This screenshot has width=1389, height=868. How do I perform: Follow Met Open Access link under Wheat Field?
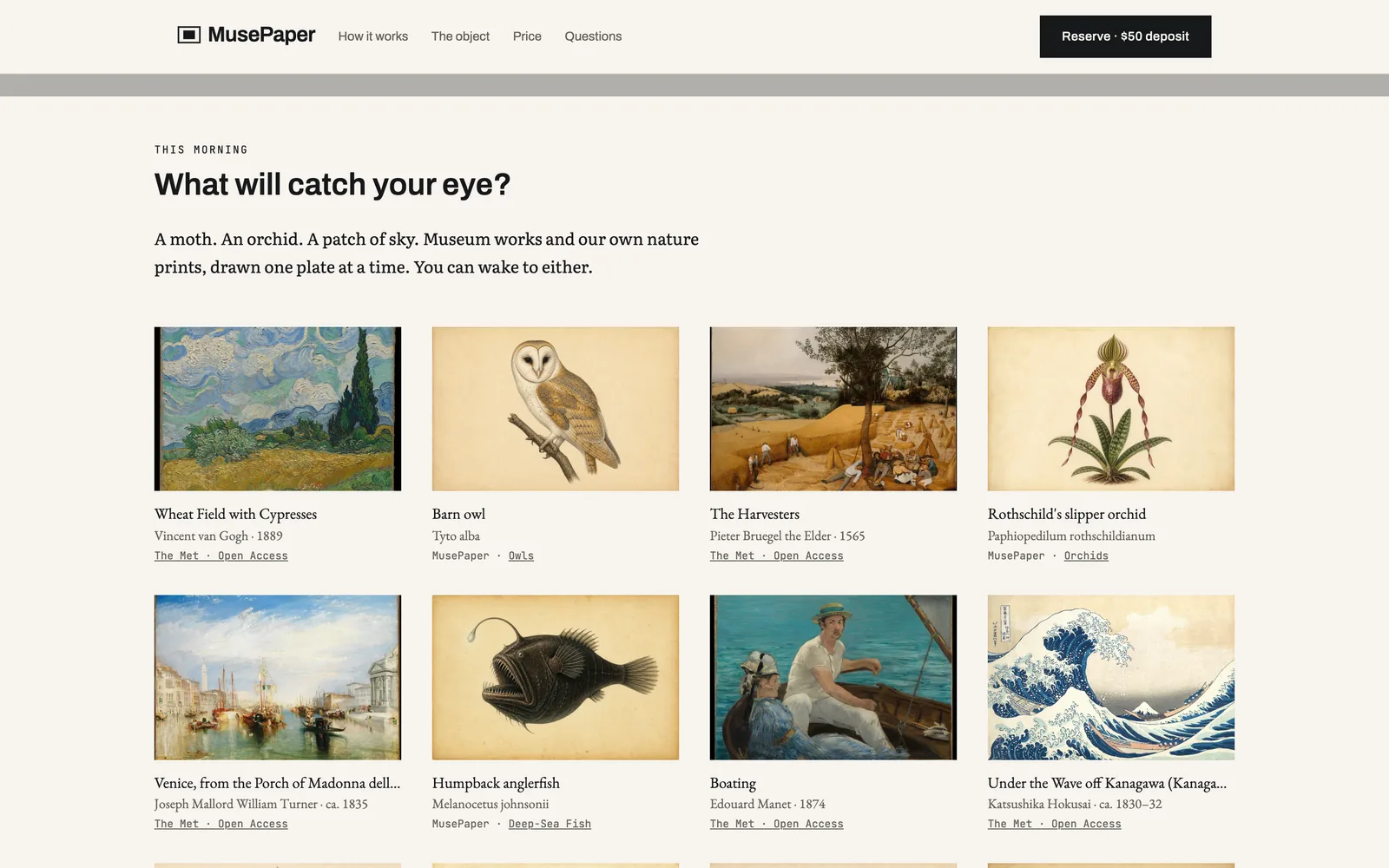tap(221, 556)
